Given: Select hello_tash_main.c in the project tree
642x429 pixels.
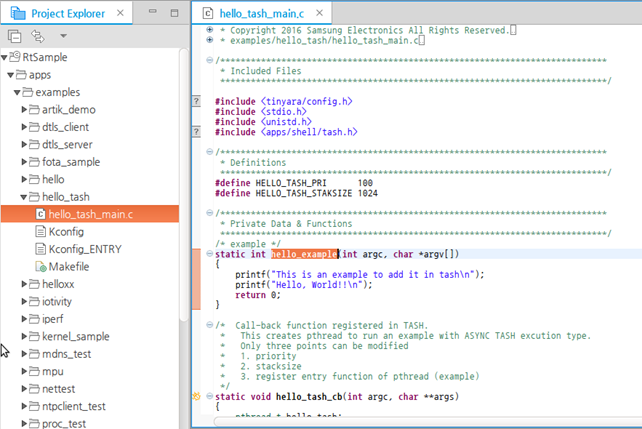Looking at the screenshot, I should click(90, 214).
